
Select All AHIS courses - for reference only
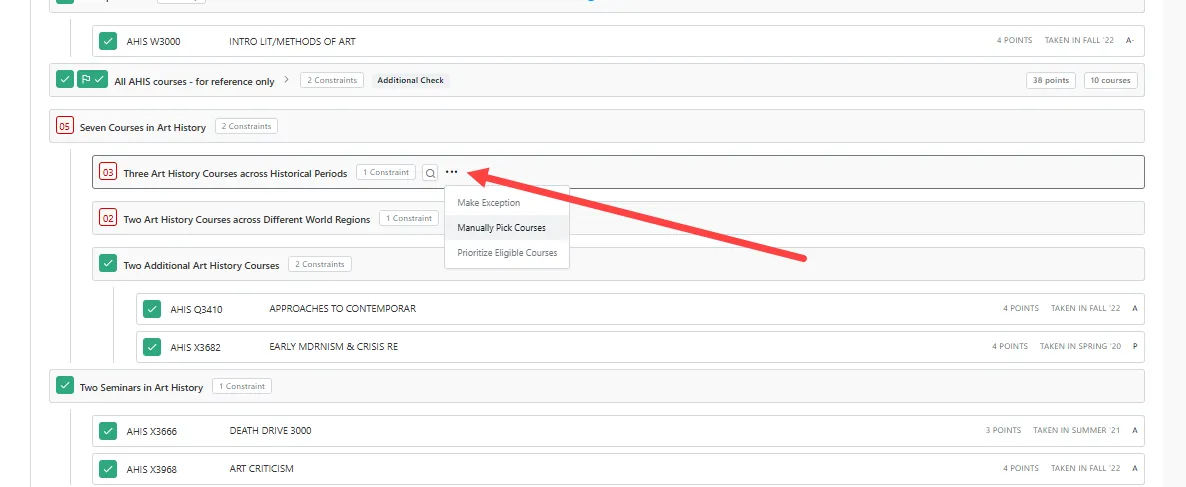pyautogui.click(x=194, y=82)
